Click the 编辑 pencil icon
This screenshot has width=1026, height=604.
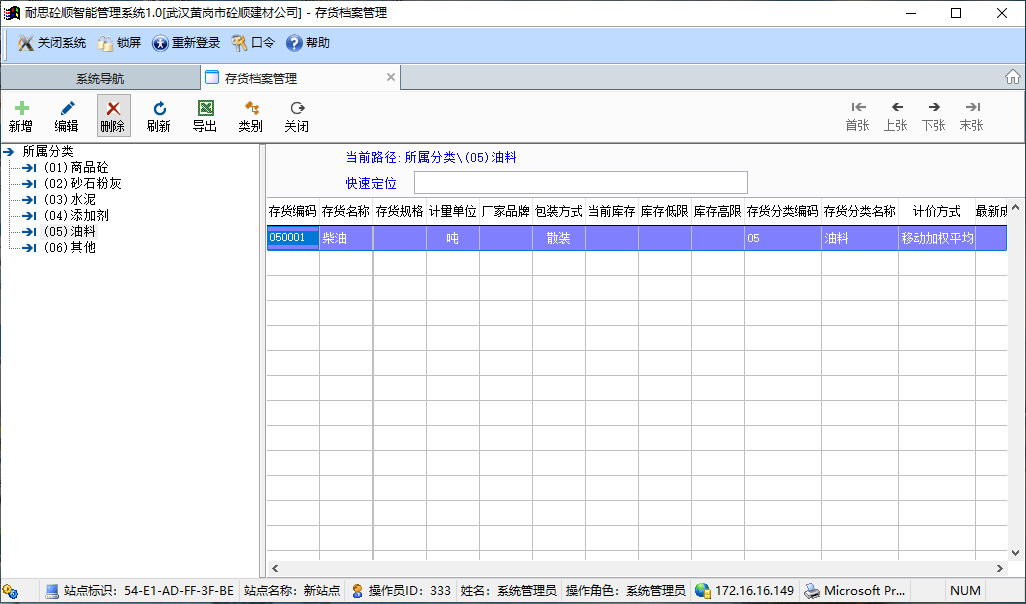click(66, 108)
